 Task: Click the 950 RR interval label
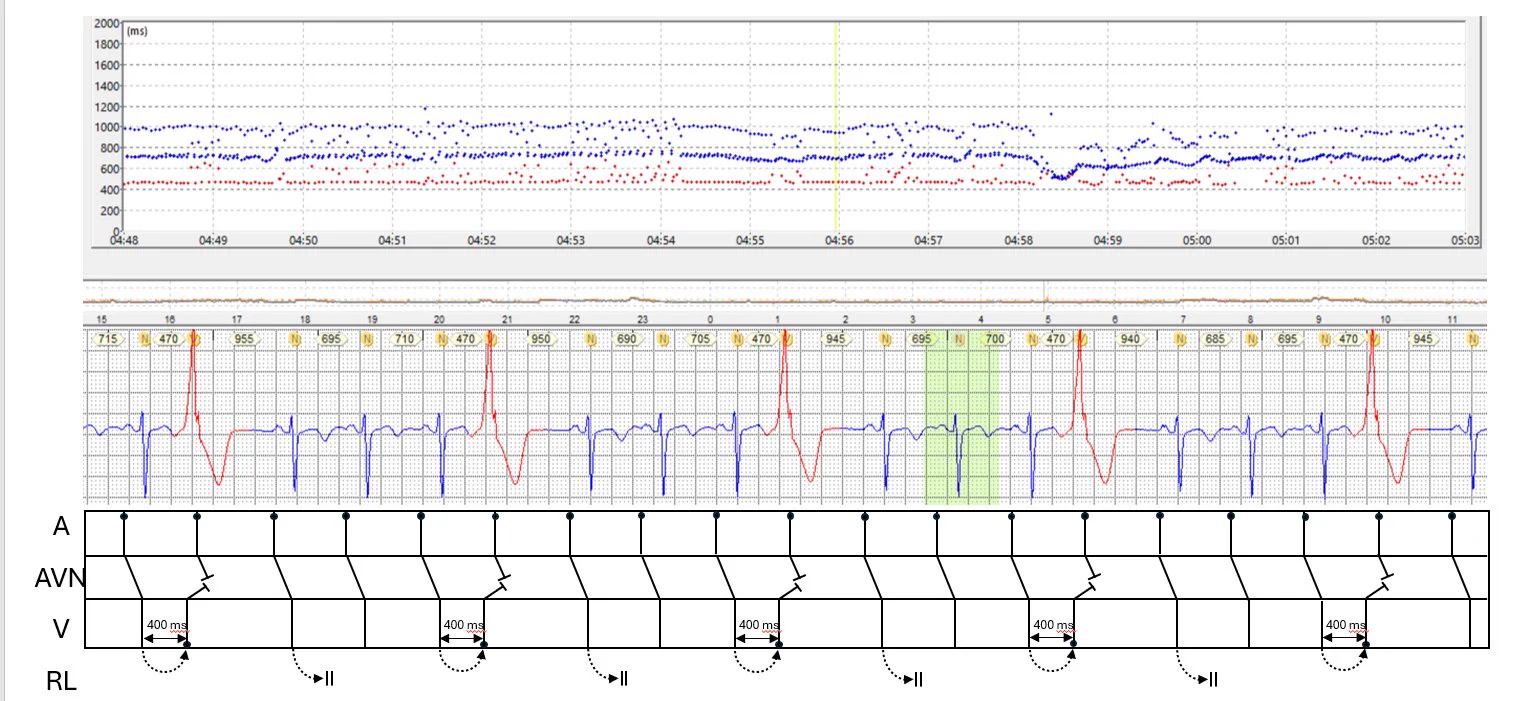tap(541, 339)
